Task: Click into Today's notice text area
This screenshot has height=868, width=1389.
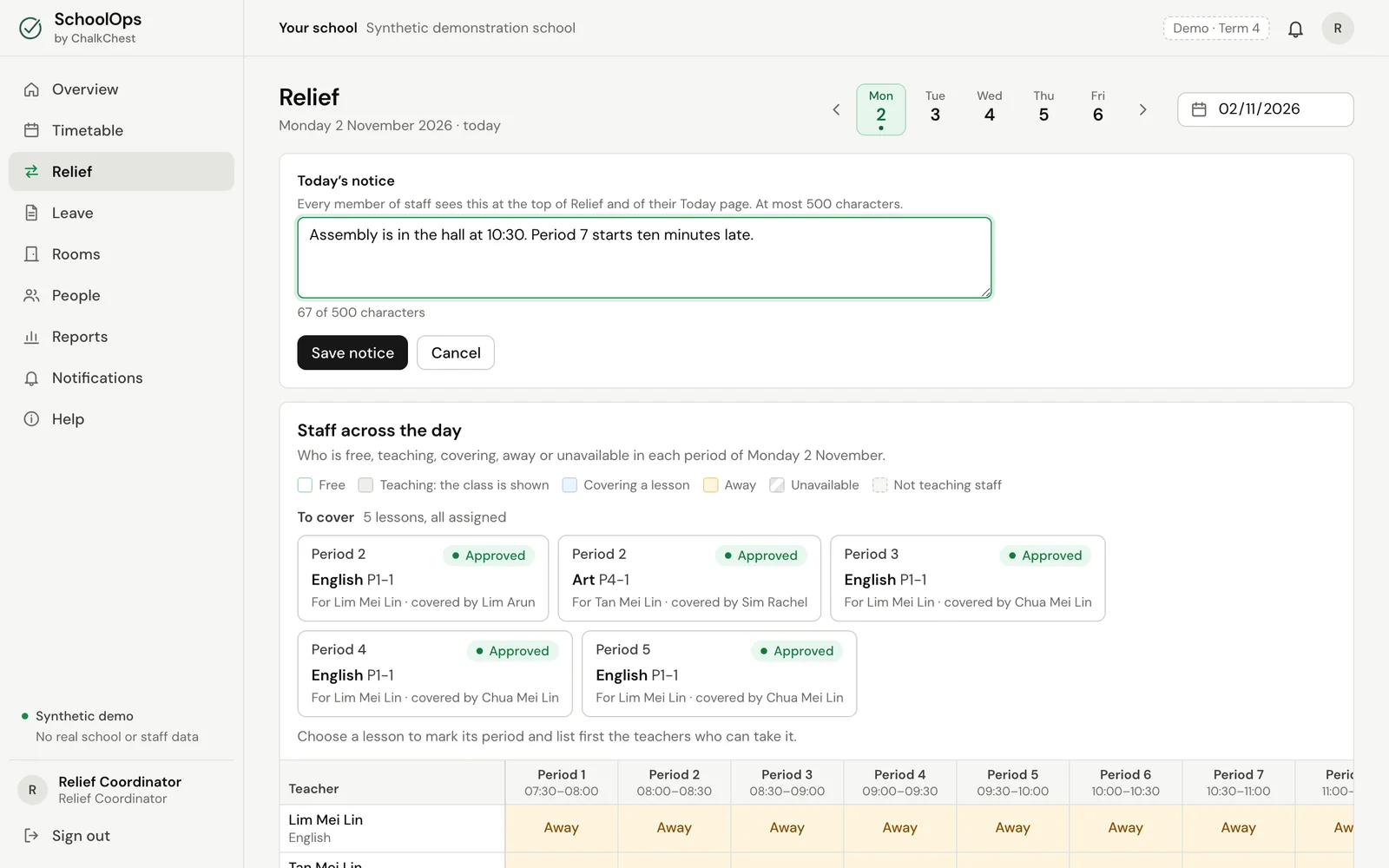Action: tap(644, 258)
